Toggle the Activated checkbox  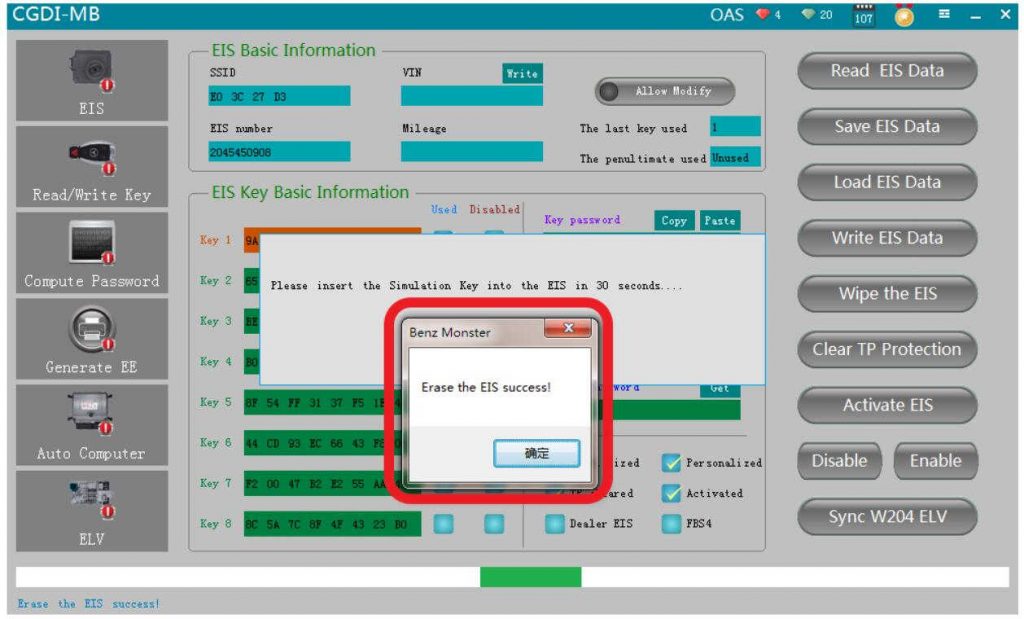[x=671, y=493]
